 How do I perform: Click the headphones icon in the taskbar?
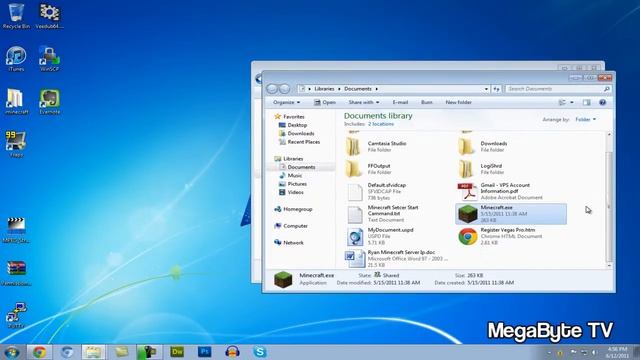click(232, 352)
